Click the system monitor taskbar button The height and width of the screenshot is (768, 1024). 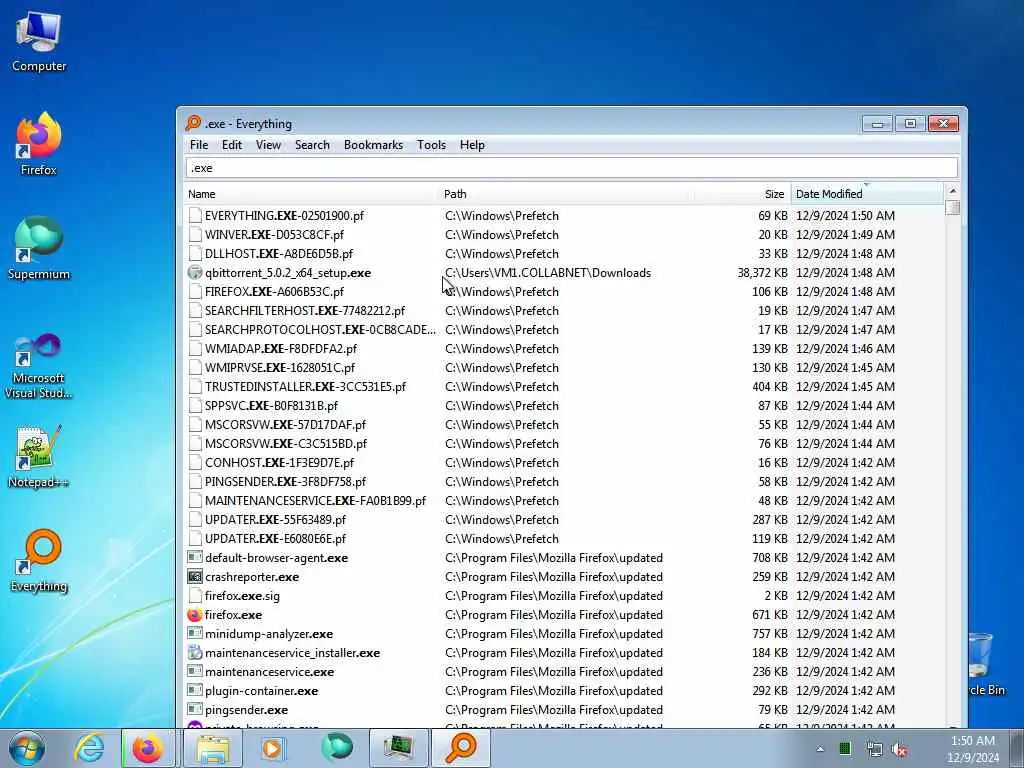tap(398, 748)
